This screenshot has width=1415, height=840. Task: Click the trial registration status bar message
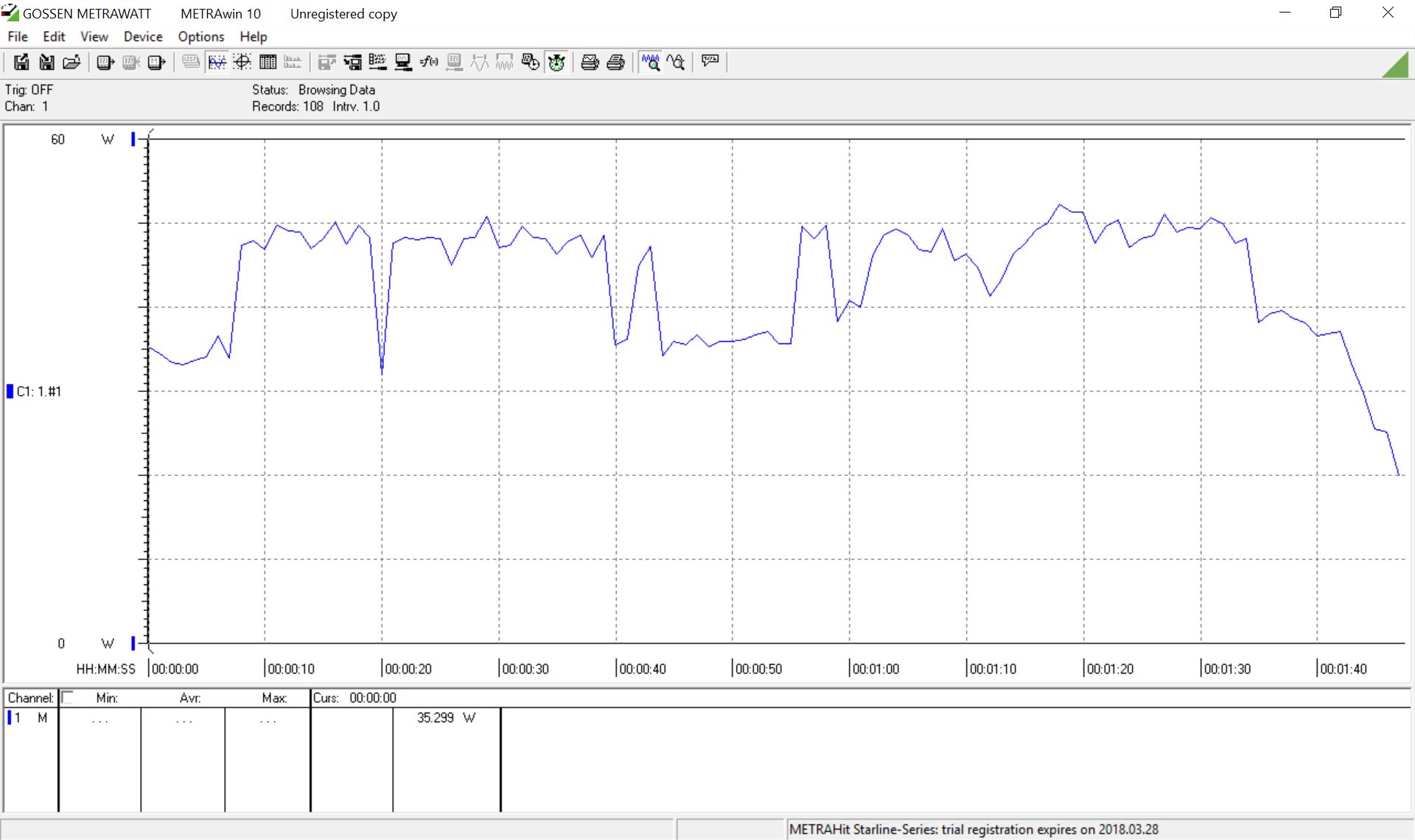click(974, 830)
